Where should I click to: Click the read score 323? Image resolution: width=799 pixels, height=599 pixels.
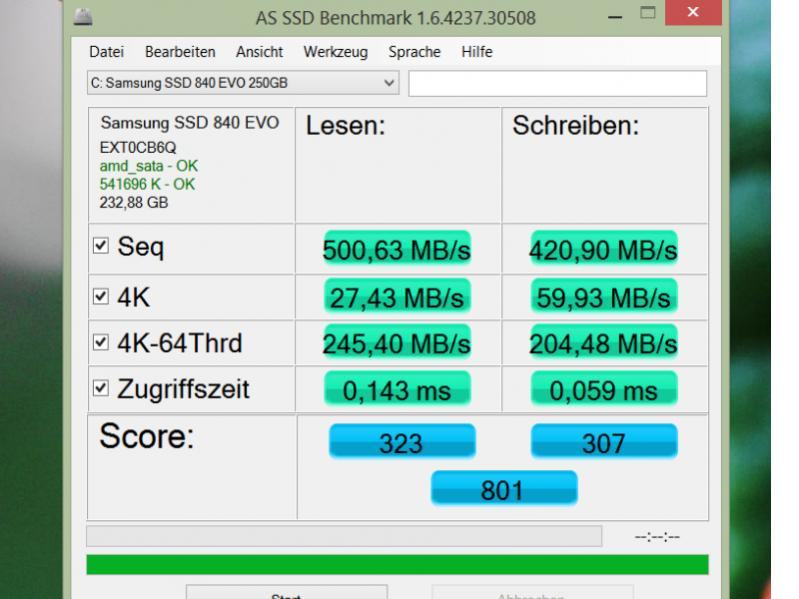(x=402, y=441)
